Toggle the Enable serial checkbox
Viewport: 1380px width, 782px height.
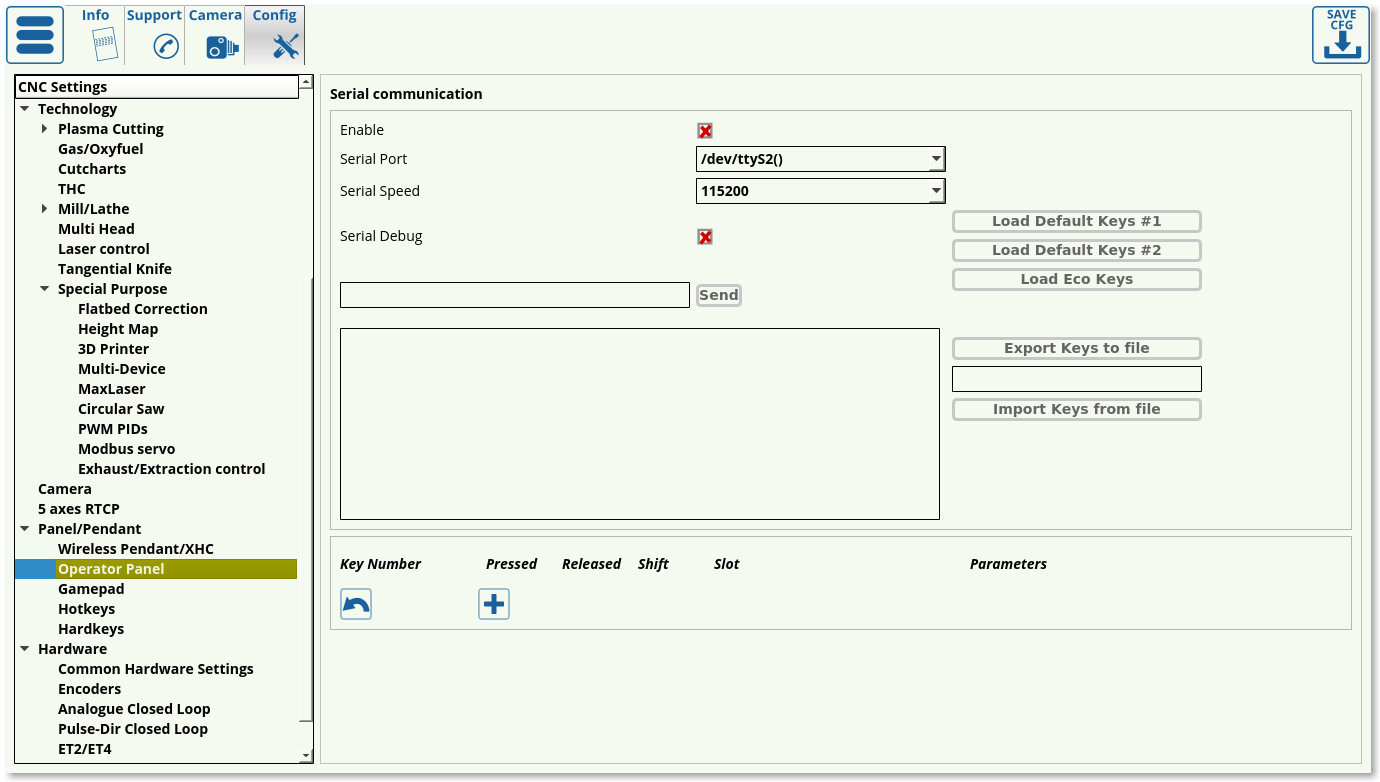pyautogui.click(x=705, y=131)
